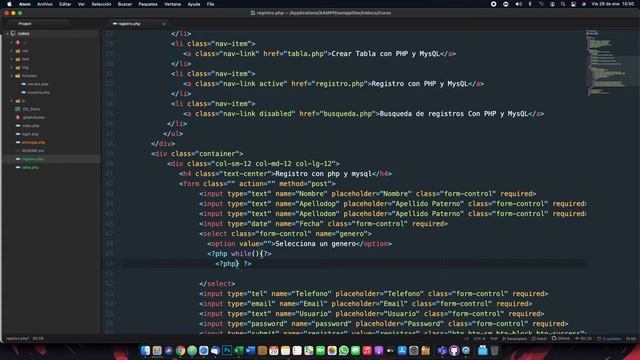Open Calendar from the Dock

click(274, 350)
